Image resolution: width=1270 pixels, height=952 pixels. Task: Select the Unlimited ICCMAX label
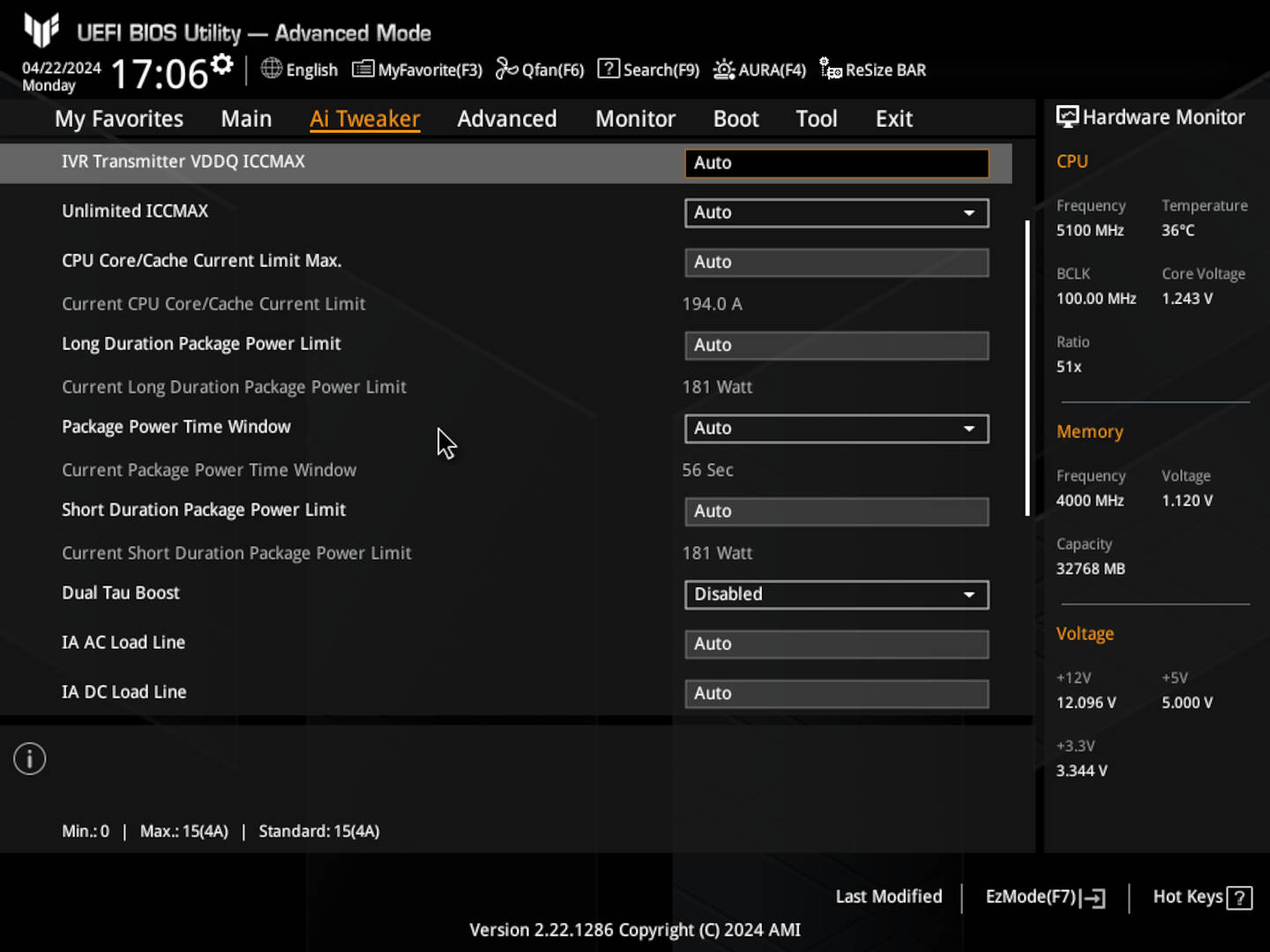(x=135, y=211)
